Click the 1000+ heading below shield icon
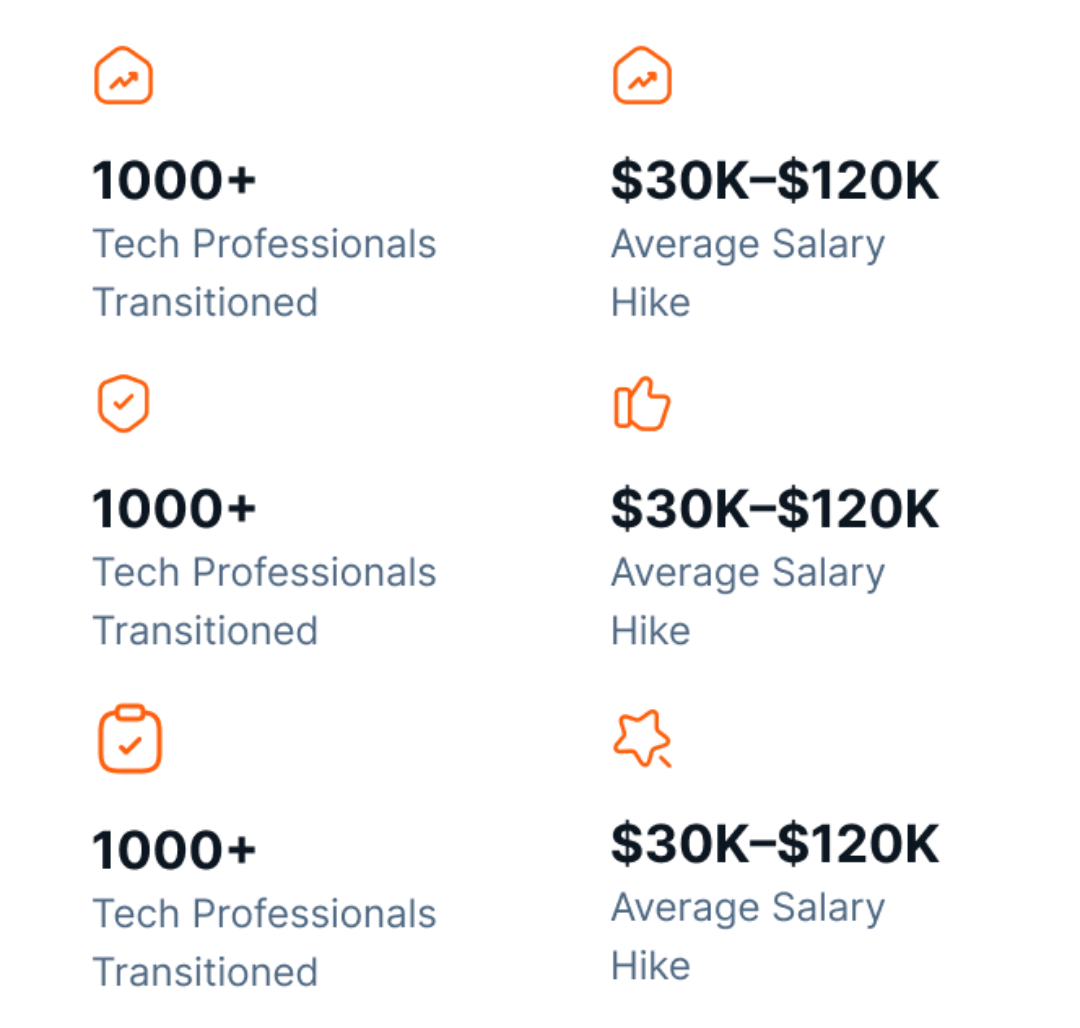This screenshot has height=1028, width=1080. (174, 509)
